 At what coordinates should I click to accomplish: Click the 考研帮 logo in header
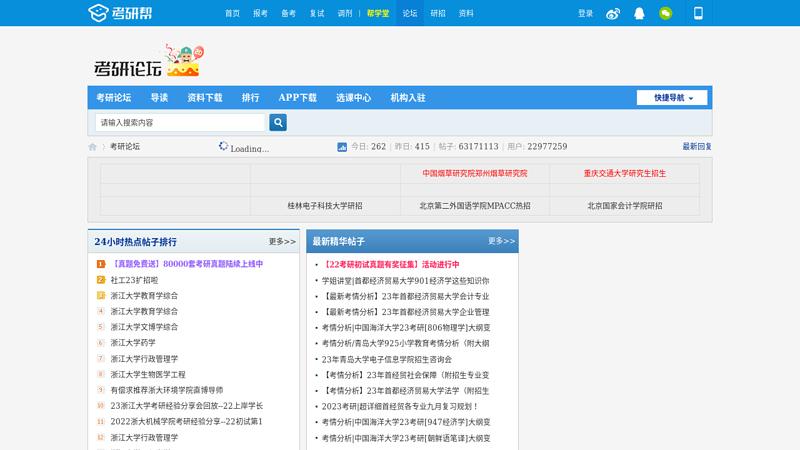pyautogui.click(x=120, y=13)
